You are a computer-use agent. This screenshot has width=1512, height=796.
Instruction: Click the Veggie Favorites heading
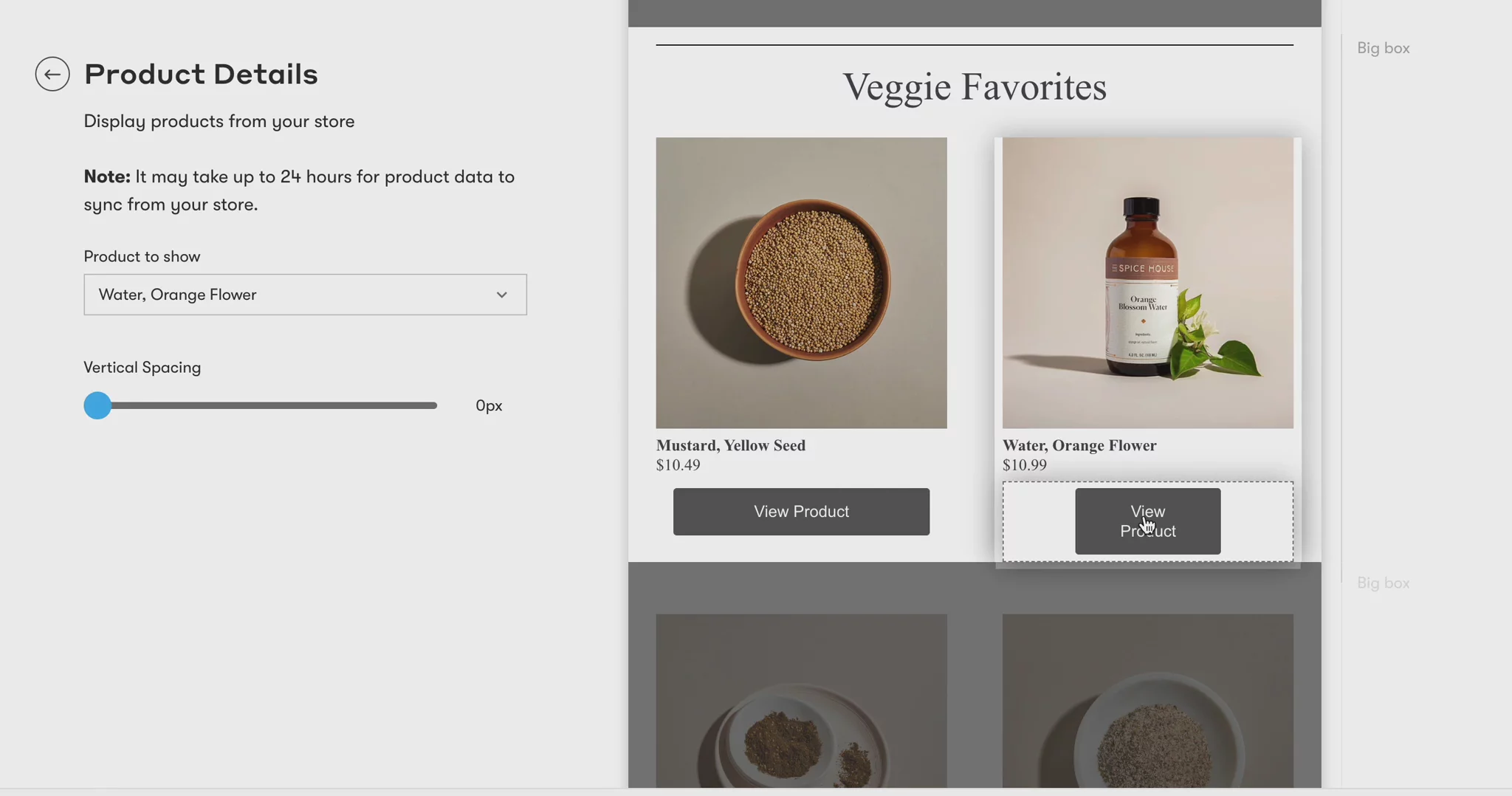tap(975, 87)
